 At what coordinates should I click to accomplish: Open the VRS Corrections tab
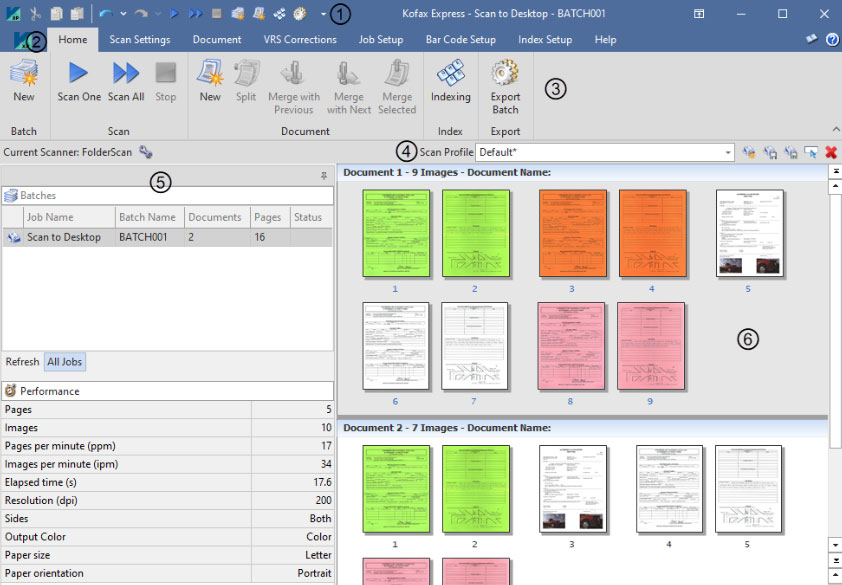pos(300,40)
